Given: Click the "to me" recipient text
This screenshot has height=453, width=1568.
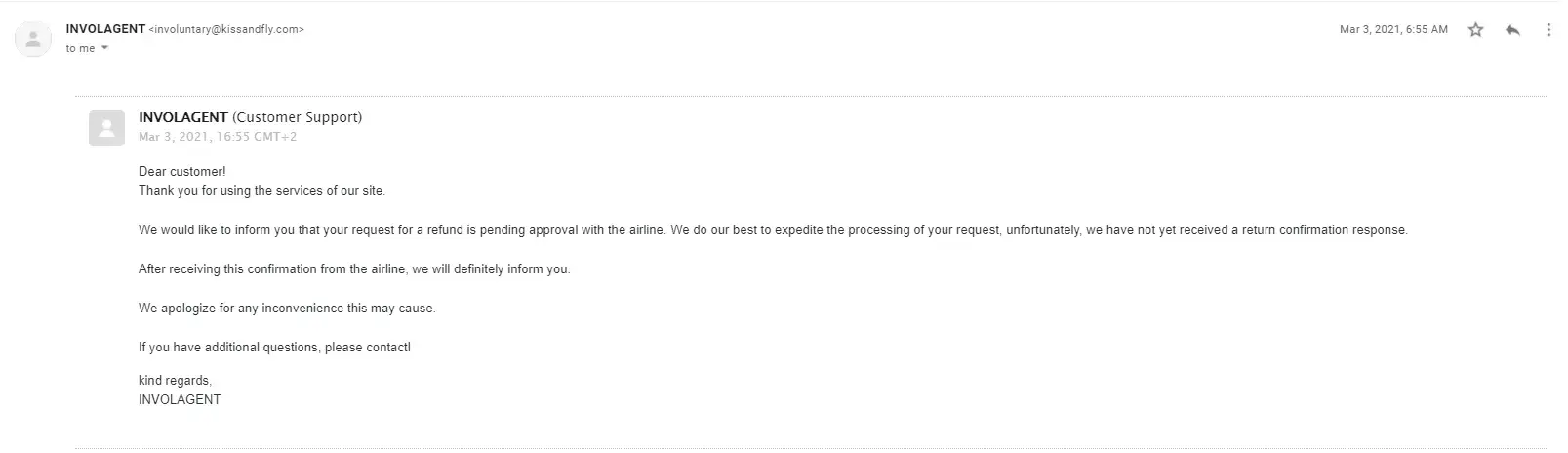Looking at the screenshot, I should coord(80,48).
